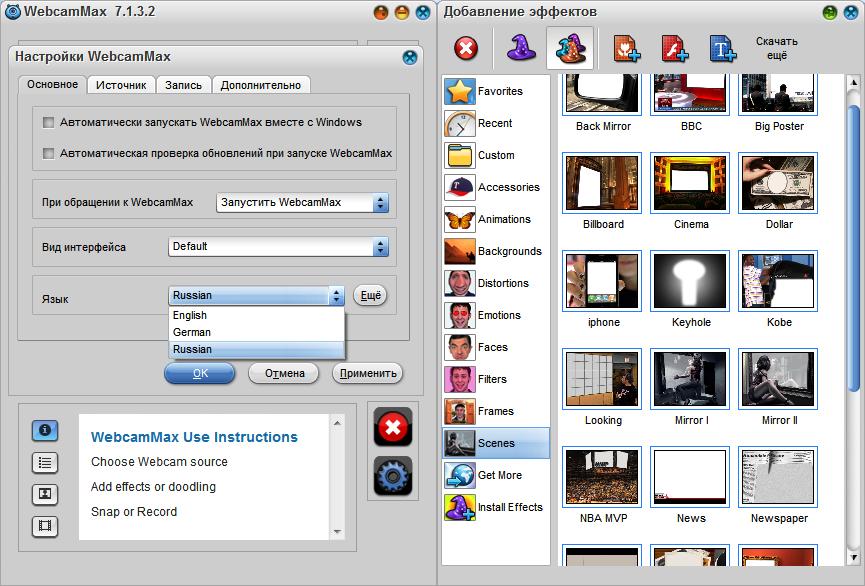Click the OK button
The image size is (865, 586).
(x=200, y=374)
